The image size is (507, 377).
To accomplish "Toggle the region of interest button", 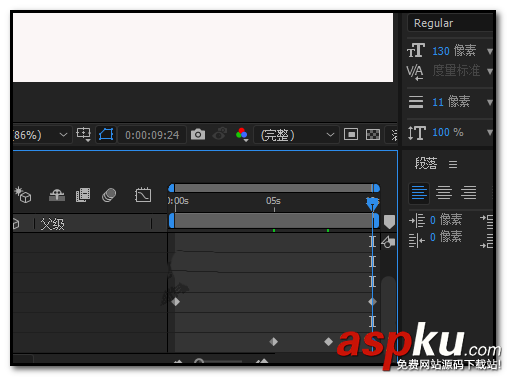I will click(x=351, y=134).
